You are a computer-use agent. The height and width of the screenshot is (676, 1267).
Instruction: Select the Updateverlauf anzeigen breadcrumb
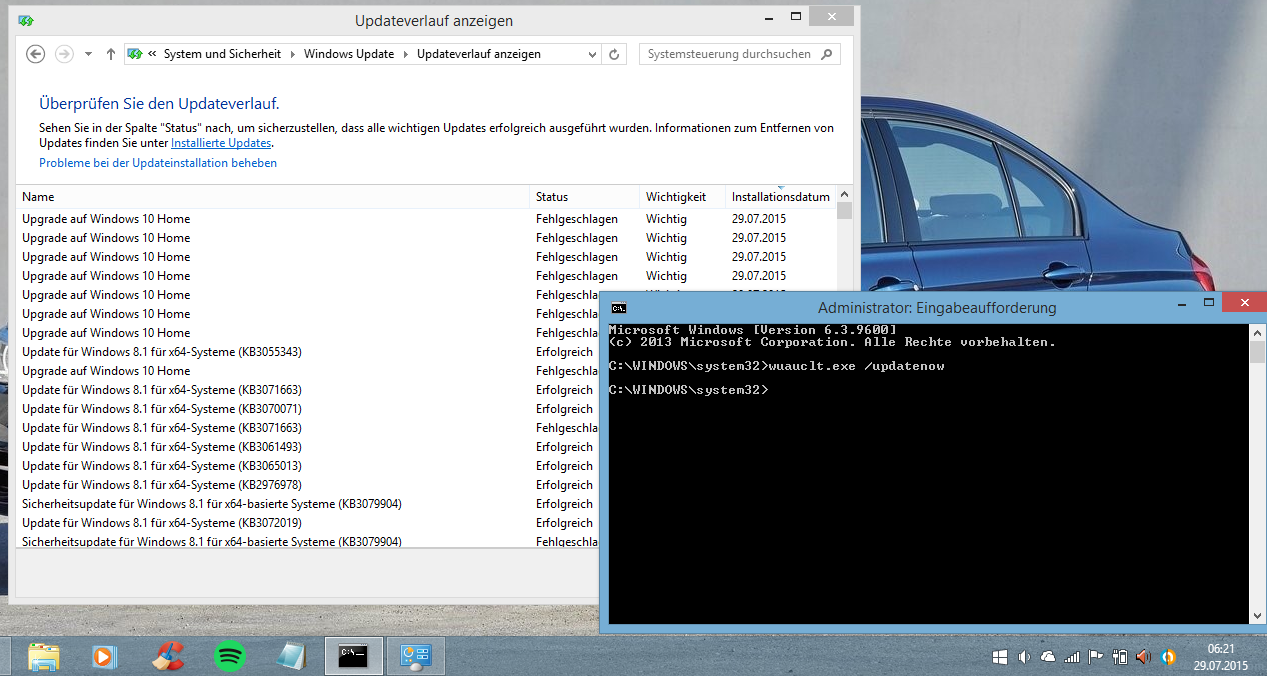(479, 54)
